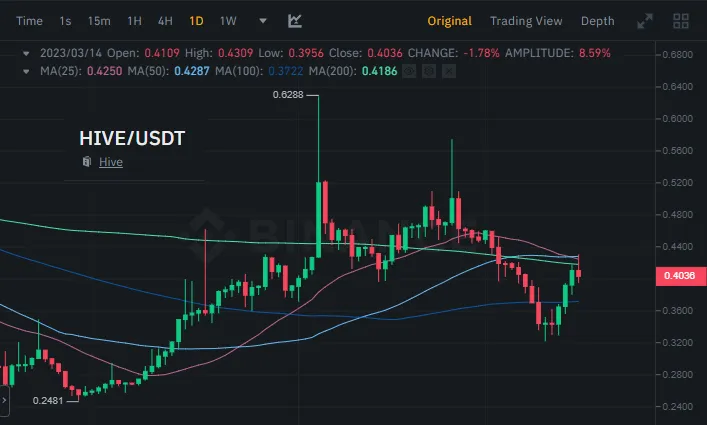The width and height of the screenshot is (707, 425).
Task: Click the 0.6800 price axis label
Action: pos(678,55)
